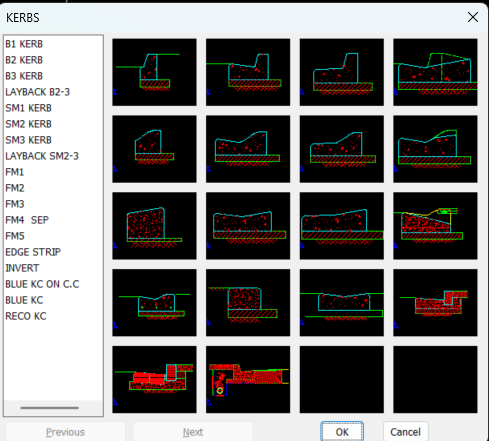The image size is (489, 441).
Task: Pick the FM1 kerb preview thumbnail
Action: pyautogui.click(x=154, y=226)
